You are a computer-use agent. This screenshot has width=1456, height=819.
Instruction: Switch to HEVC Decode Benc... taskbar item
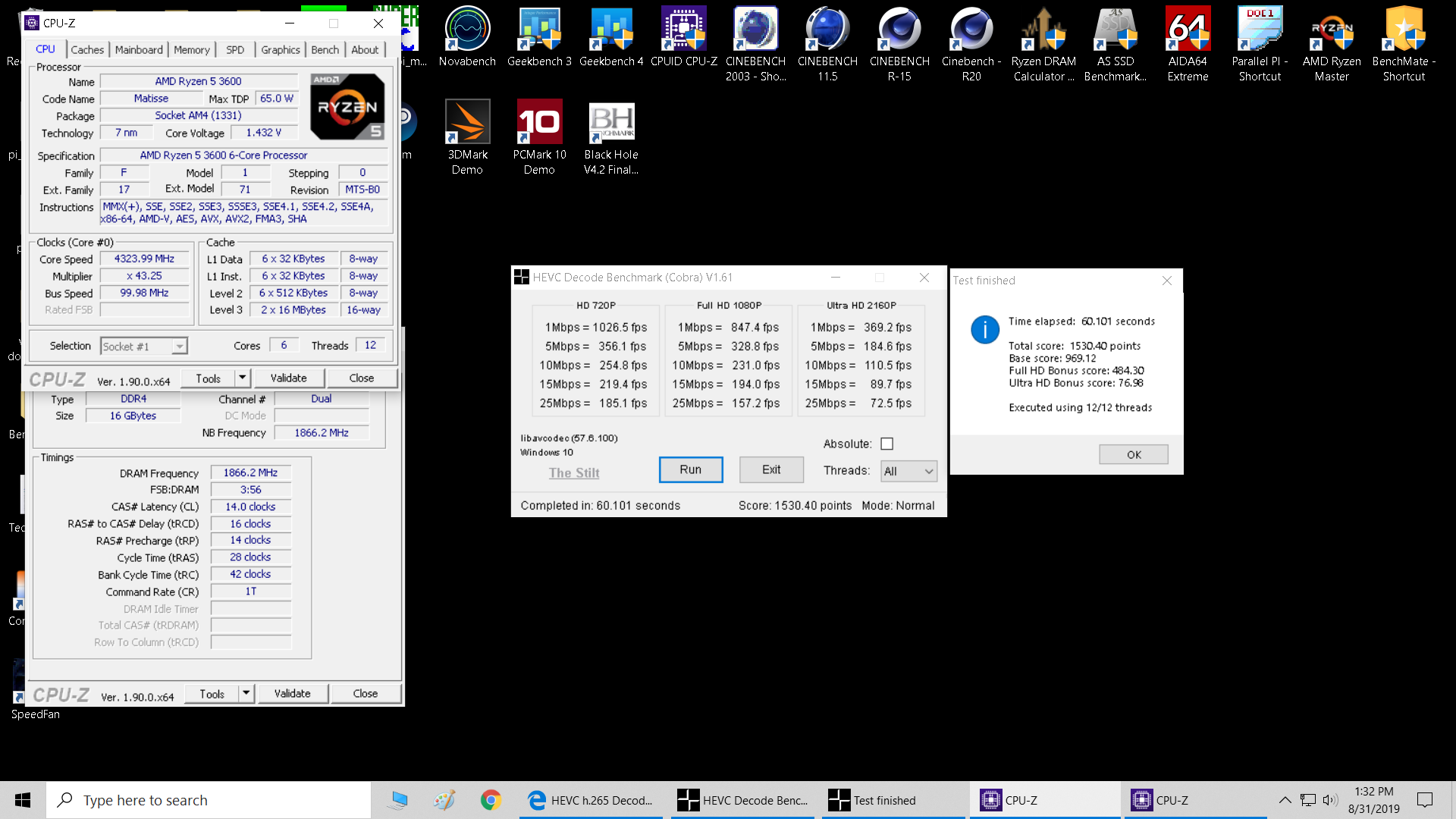(743, 800)
